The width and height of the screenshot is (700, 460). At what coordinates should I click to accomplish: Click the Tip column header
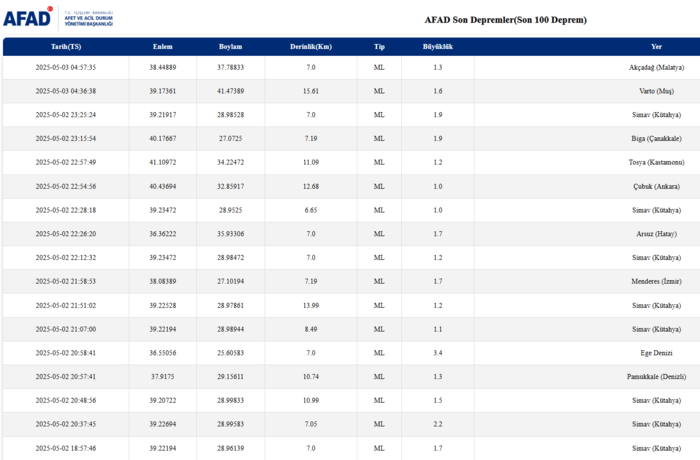pyautogui.click(x=379, y=46)
